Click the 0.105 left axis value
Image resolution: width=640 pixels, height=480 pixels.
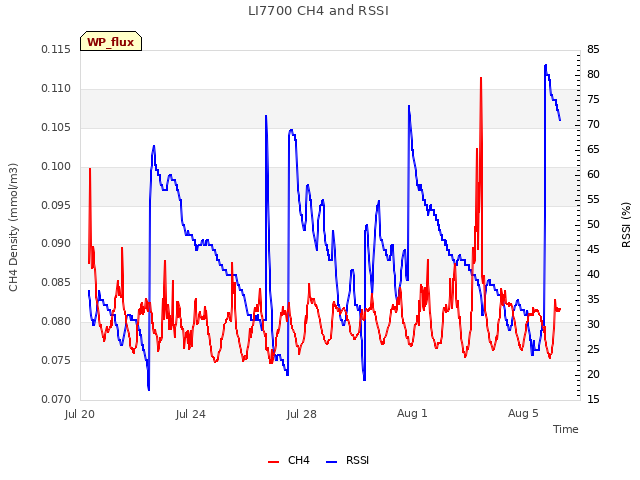click(x=56, y=127)
